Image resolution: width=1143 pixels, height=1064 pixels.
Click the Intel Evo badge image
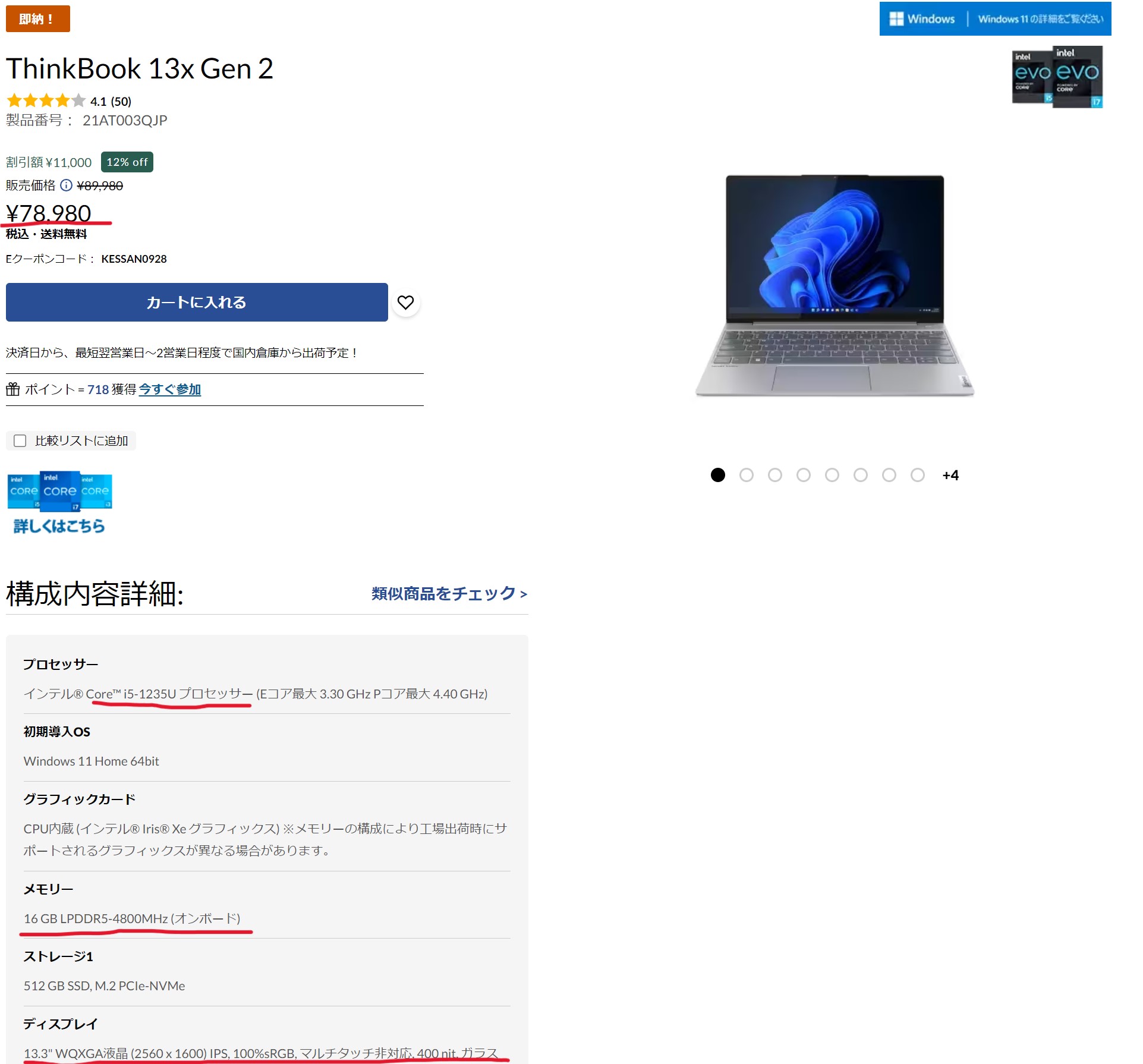pyautogui.click(x=1057, y=77)
